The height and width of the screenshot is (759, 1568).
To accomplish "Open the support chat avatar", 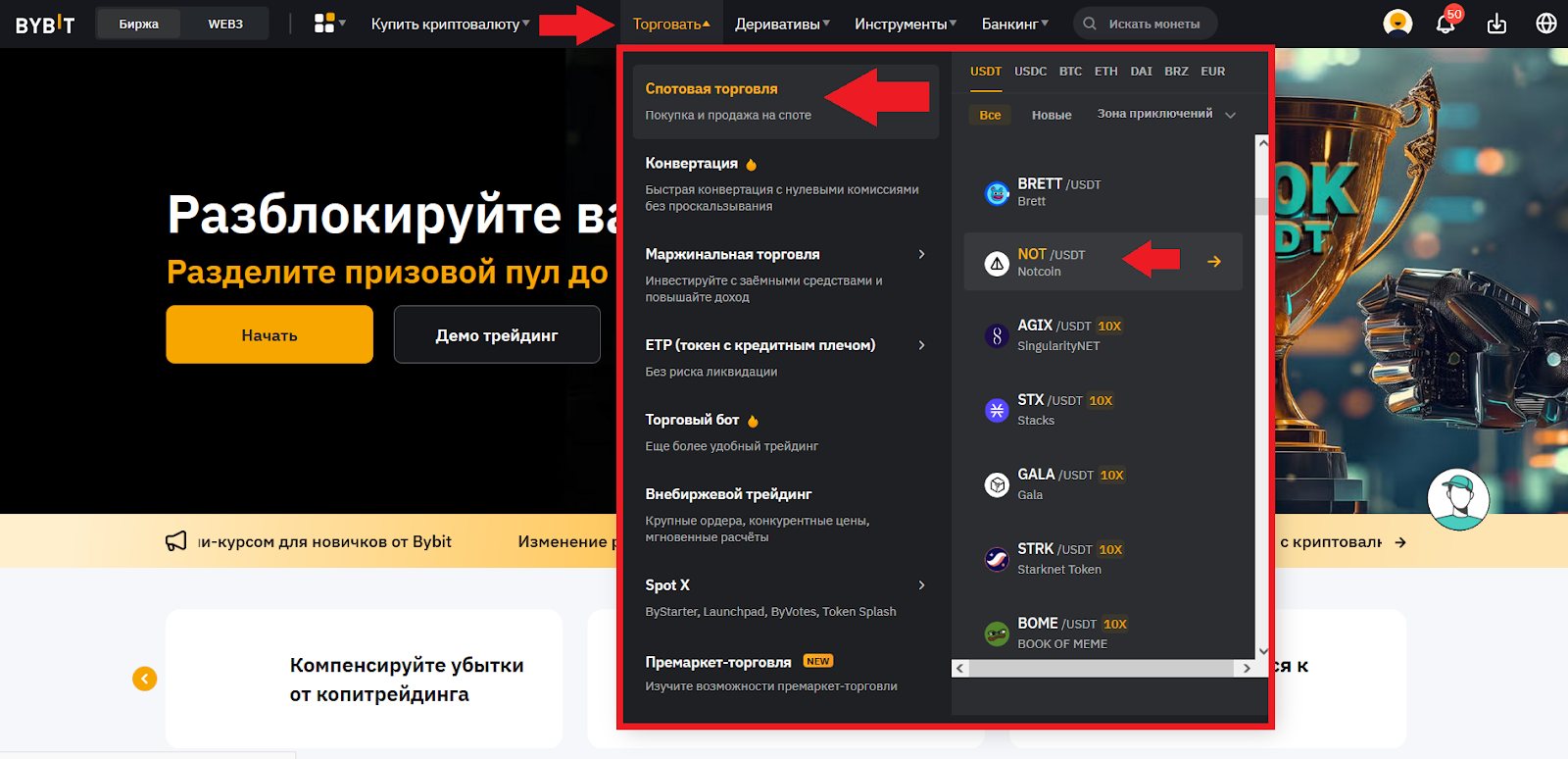I will [x=1458, y=499].
